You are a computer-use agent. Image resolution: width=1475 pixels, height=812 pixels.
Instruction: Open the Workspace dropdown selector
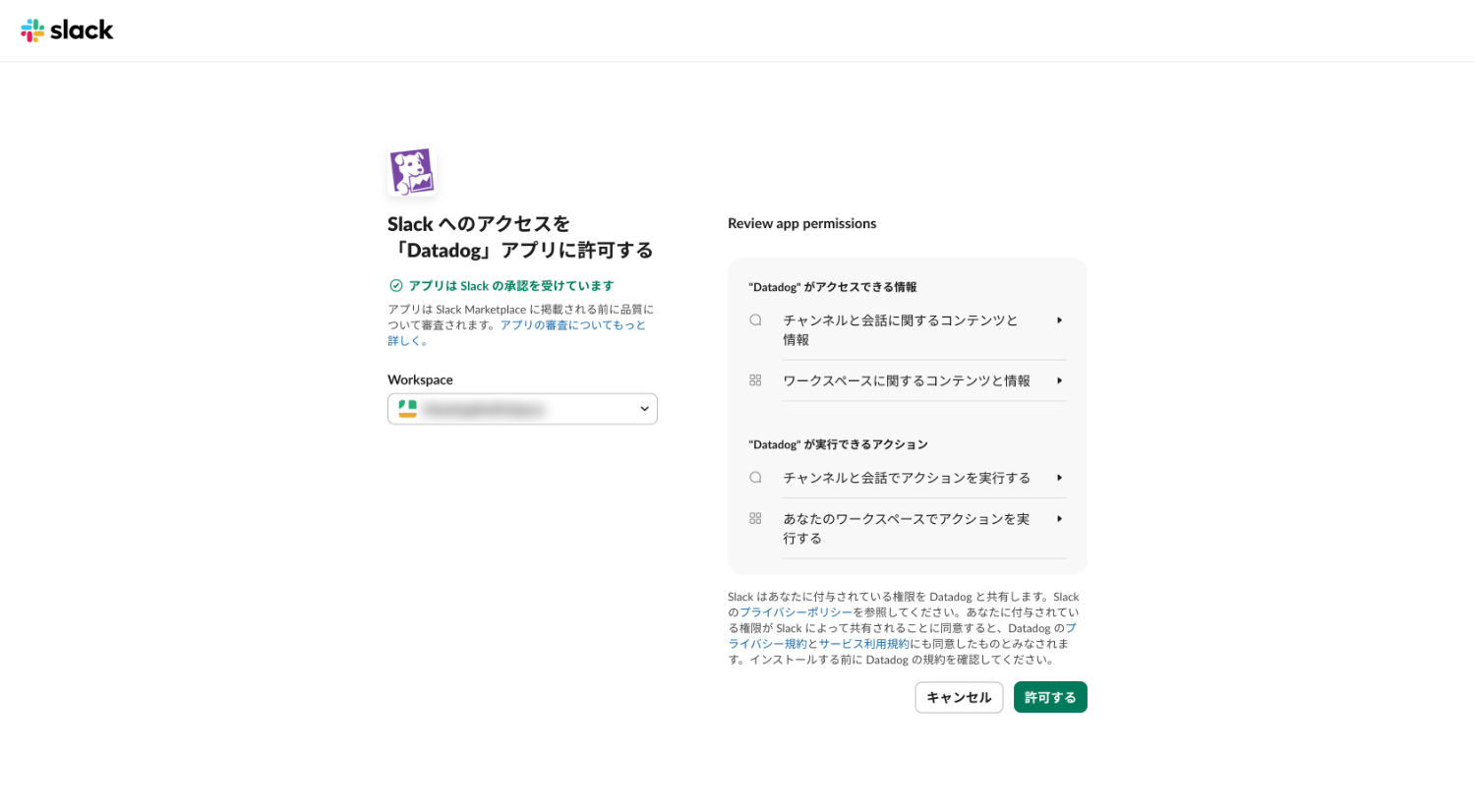pyautogui.click(x=522, y=409)
